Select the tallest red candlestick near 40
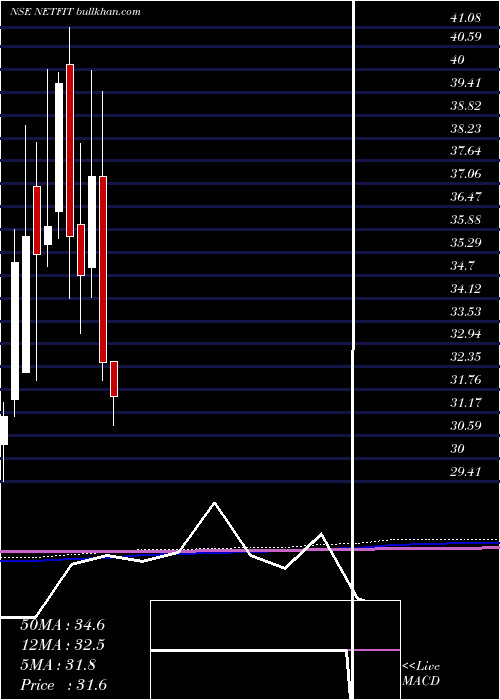Image resolution: width=500 pixels, height=700 pixels. click(70, 150)
